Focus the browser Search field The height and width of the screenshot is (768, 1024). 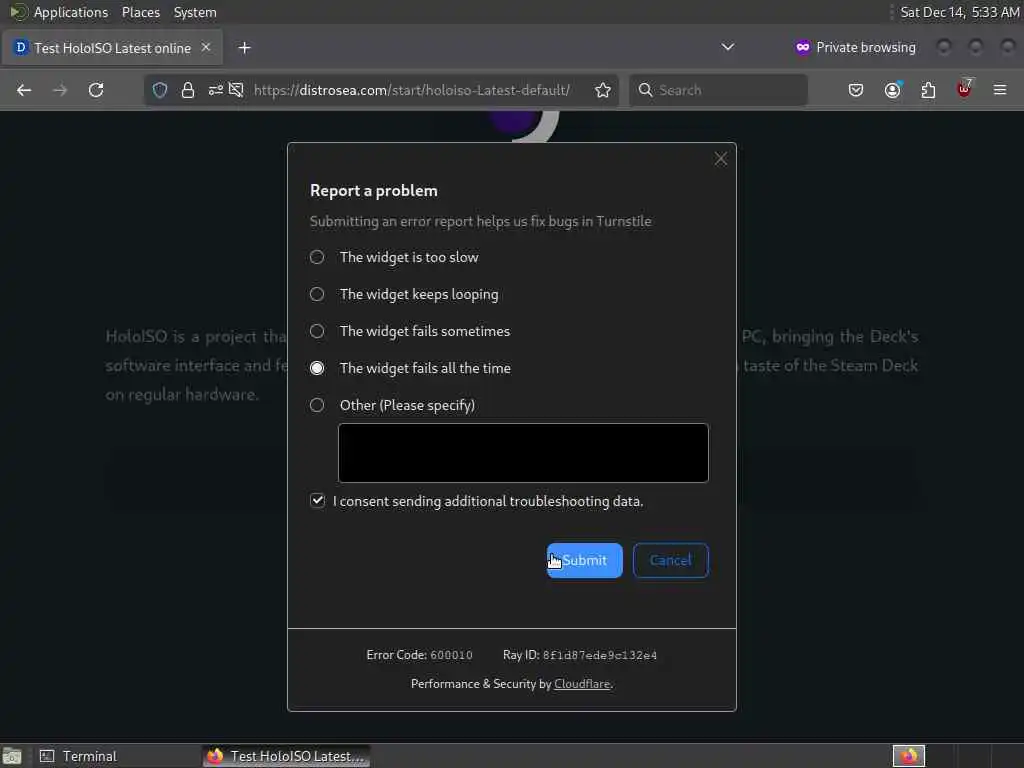click(718, 90)
